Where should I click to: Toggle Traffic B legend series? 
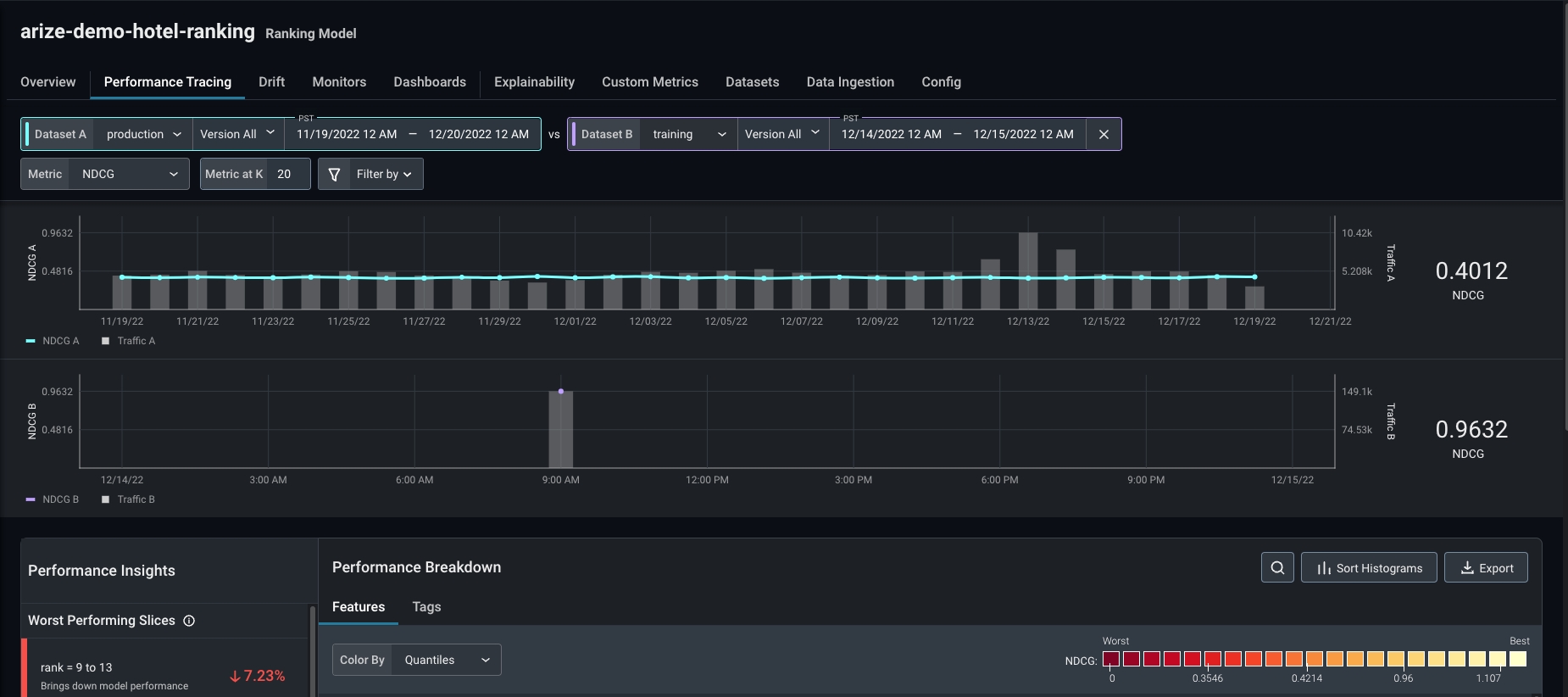point(128,499)
